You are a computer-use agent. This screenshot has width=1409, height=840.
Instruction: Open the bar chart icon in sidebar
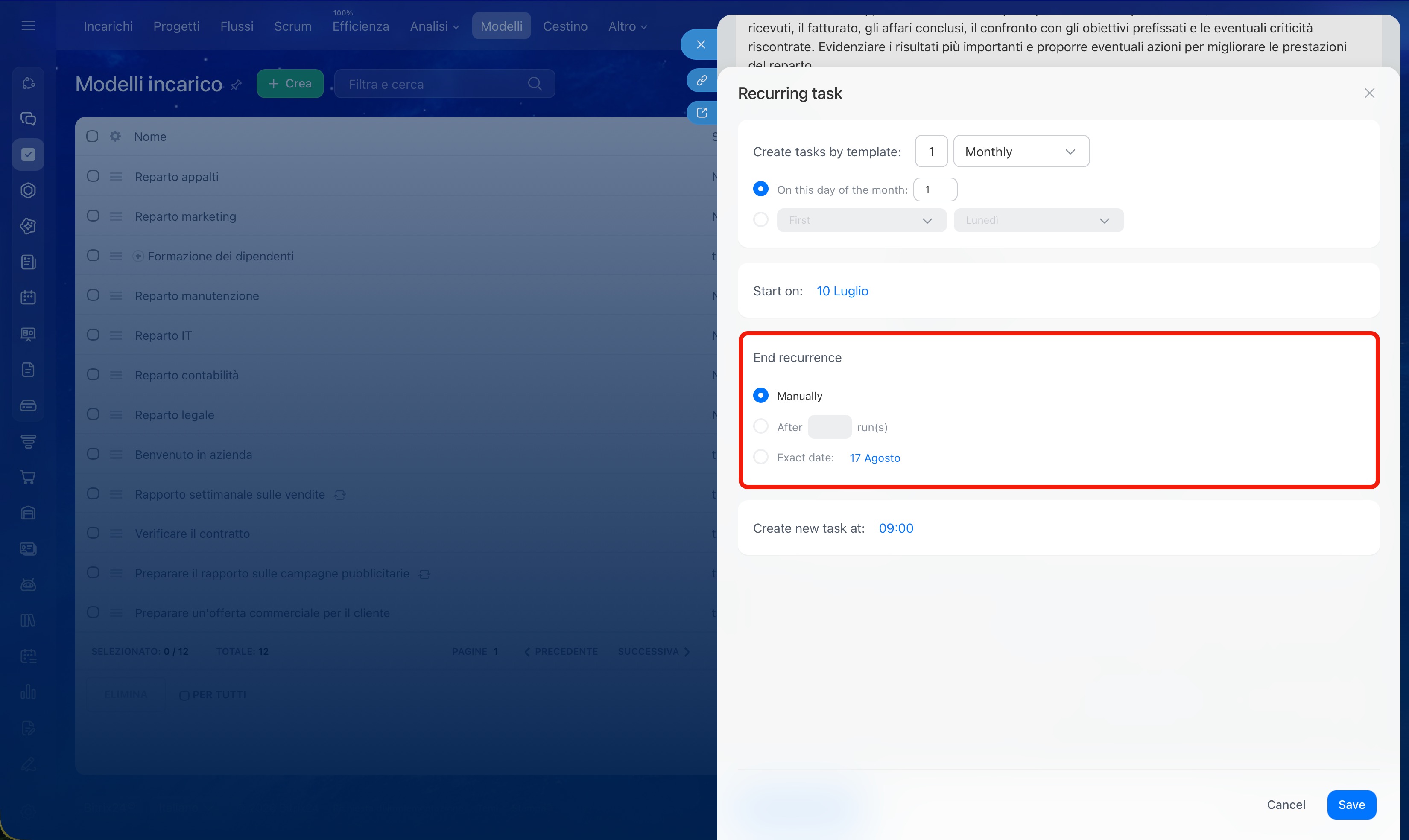[28, 692]
